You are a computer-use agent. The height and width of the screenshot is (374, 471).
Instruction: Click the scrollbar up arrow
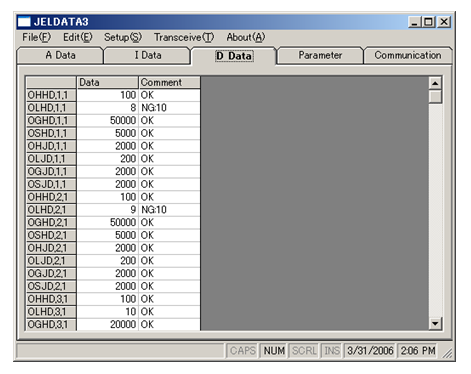coord(435,83)
